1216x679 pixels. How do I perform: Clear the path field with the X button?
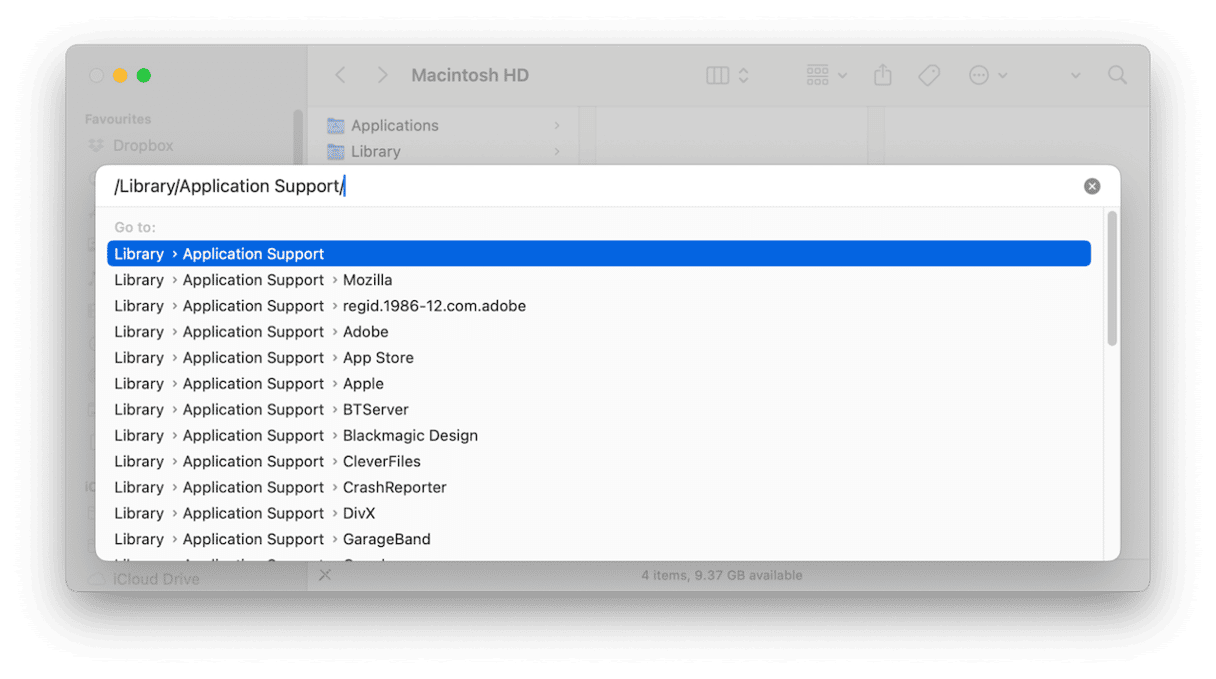(x=1091, y=185)
